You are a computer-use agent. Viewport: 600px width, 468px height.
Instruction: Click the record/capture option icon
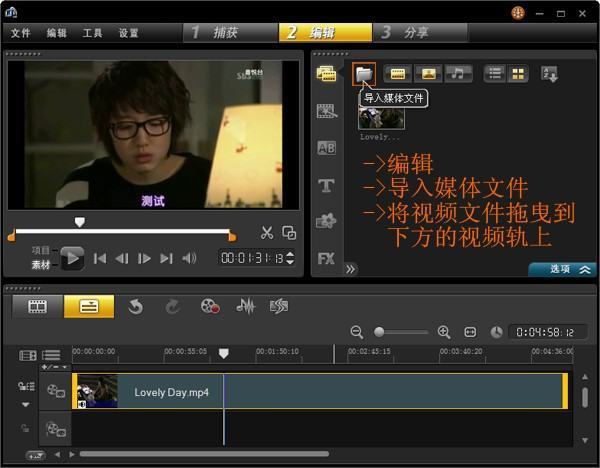pos(209,307)
